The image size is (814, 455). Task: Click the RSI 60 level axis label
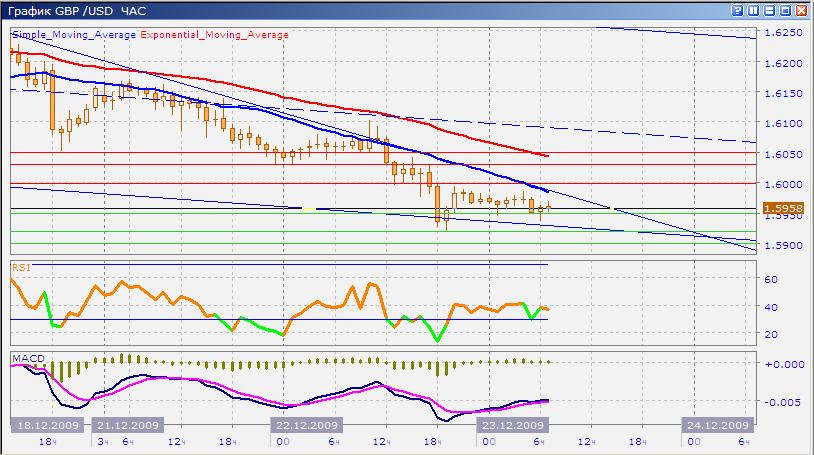(x=772, y=280)
